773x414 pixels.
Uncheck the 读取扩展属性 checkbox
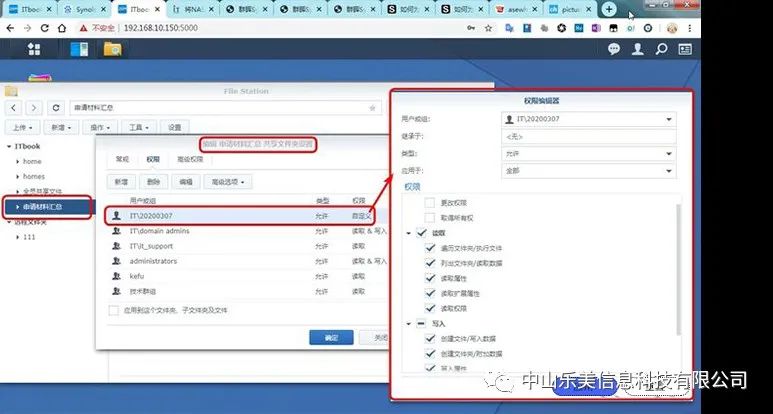point(429,293)
